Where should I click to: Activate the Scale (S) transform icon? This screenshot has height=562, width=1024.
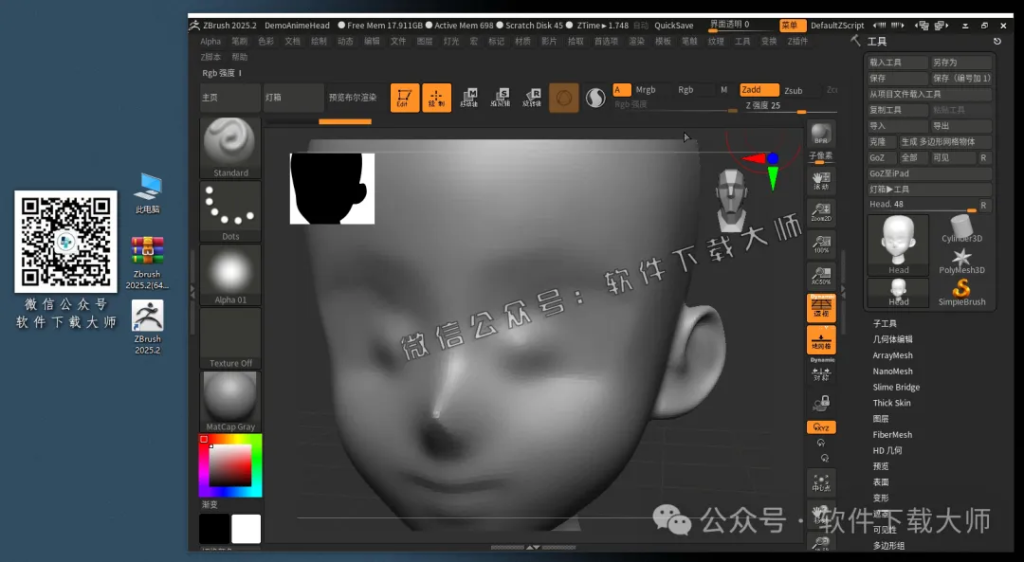point(500,98)
